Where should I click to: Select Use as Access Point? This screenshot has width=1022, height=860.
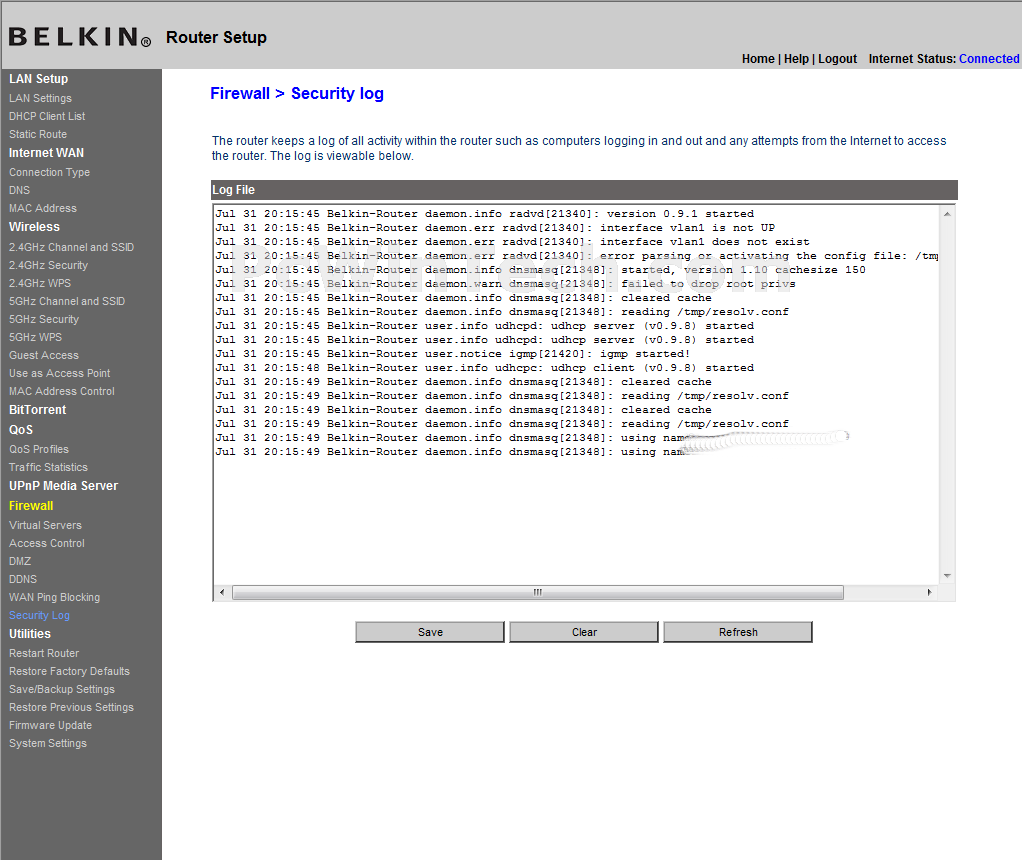tap(59, 373)
